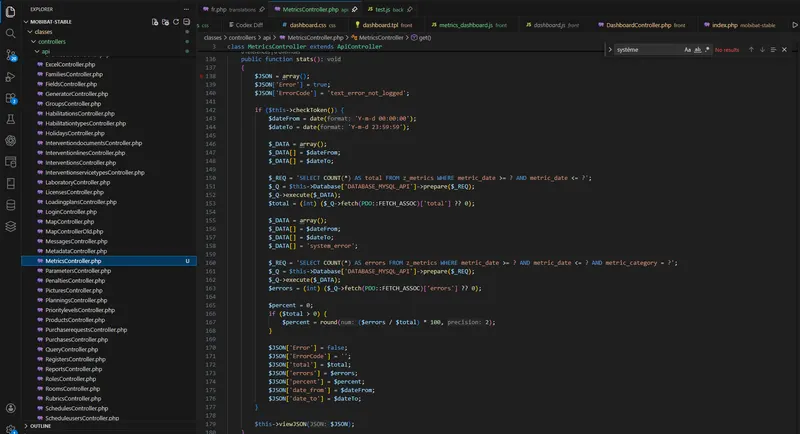Go to previous match in find widget
The image size is (800, 434).
coord(751,49)
